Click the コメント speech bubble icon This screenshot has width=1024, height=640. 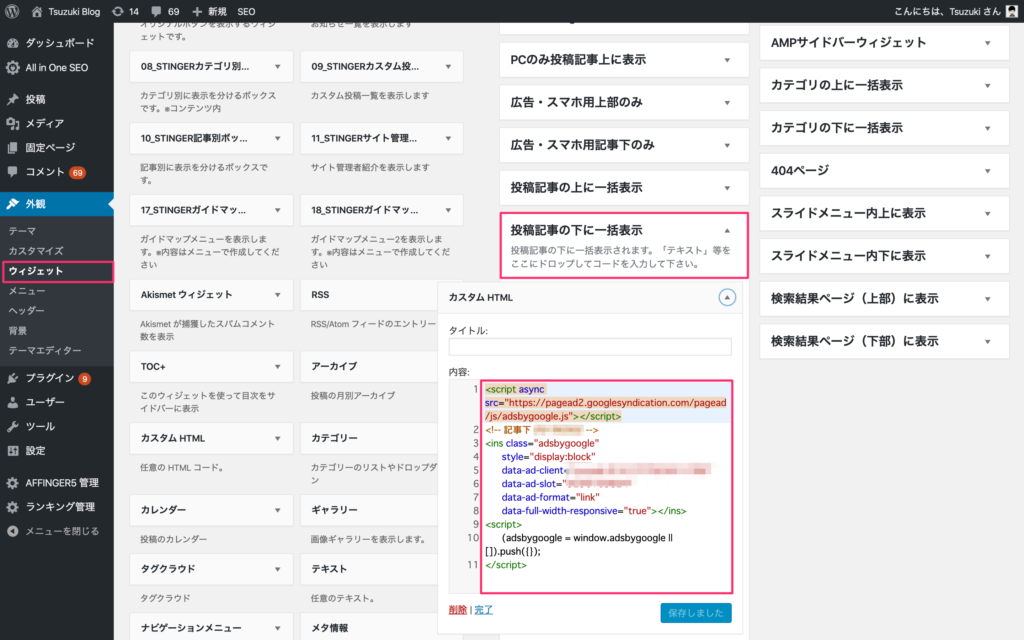point(12,172)
